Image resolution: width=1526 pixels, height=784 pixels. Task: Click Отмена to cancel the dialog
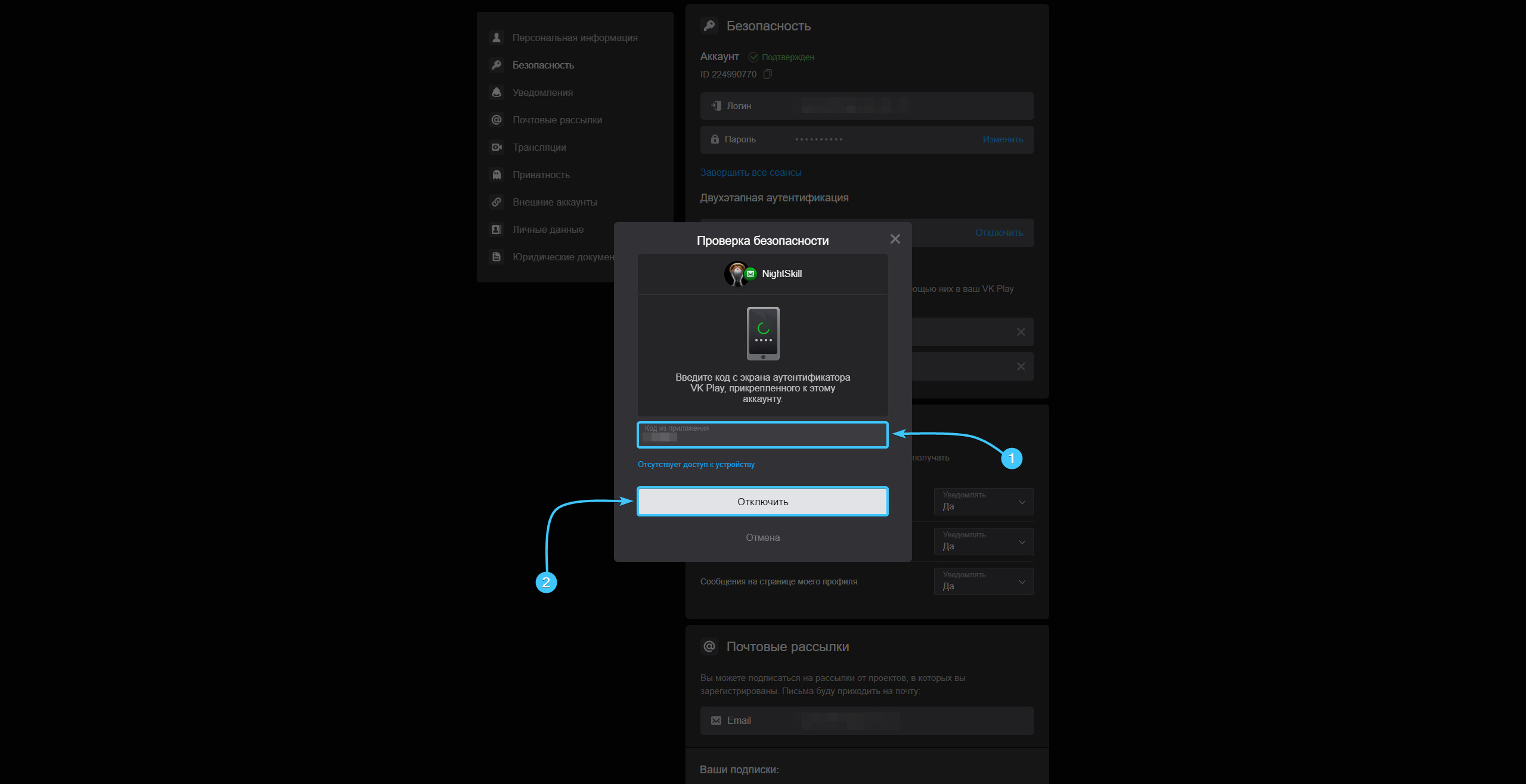click(x=762, y=537)
